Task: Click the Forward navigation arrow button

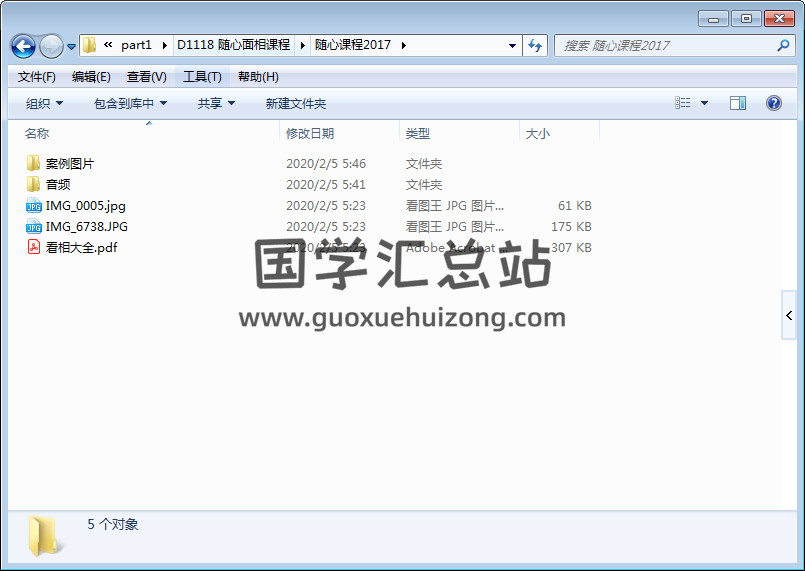Action: [x=51, y=46]
